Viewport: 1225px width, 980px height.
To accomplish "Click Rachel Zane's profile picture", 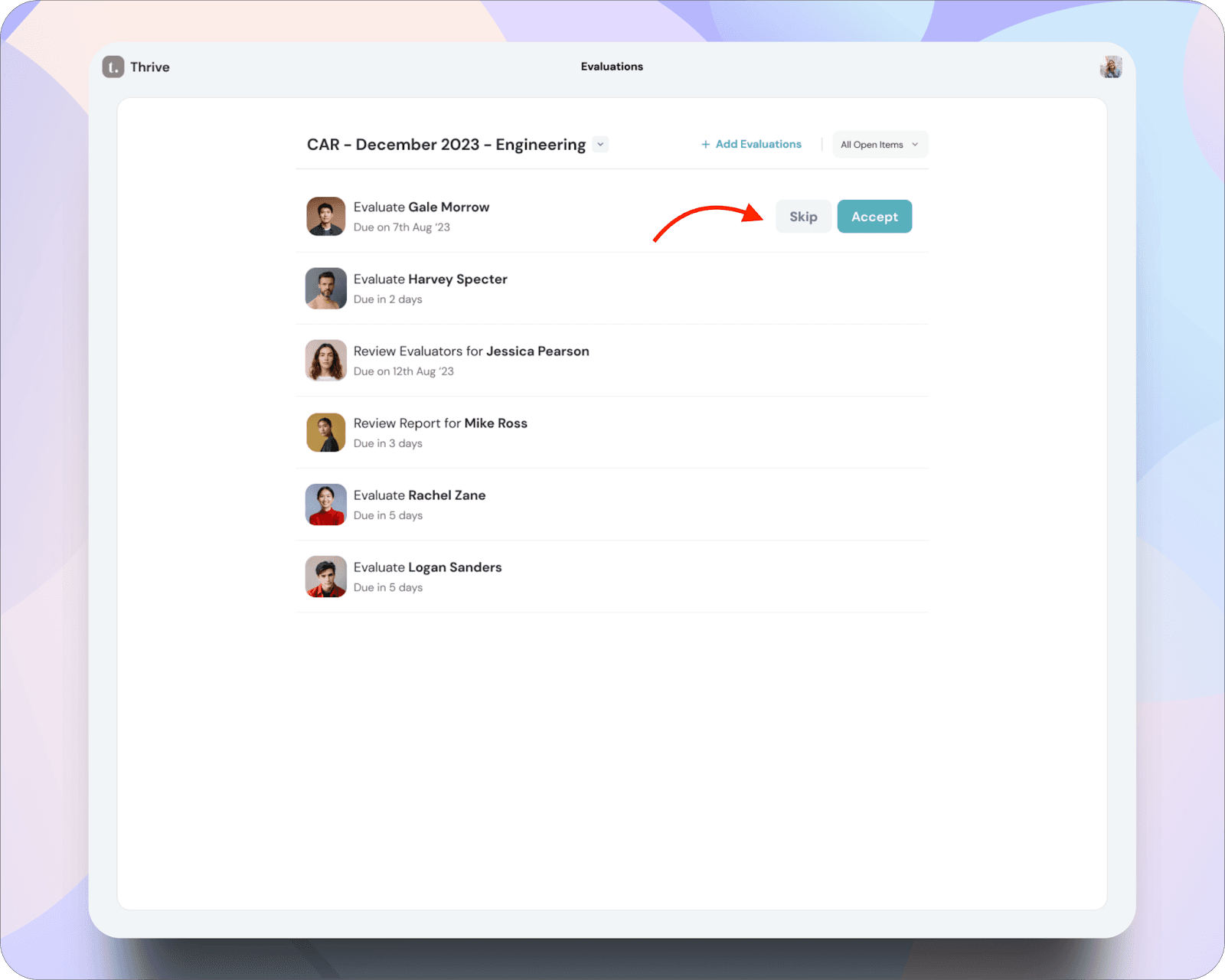I will [326, 505].
